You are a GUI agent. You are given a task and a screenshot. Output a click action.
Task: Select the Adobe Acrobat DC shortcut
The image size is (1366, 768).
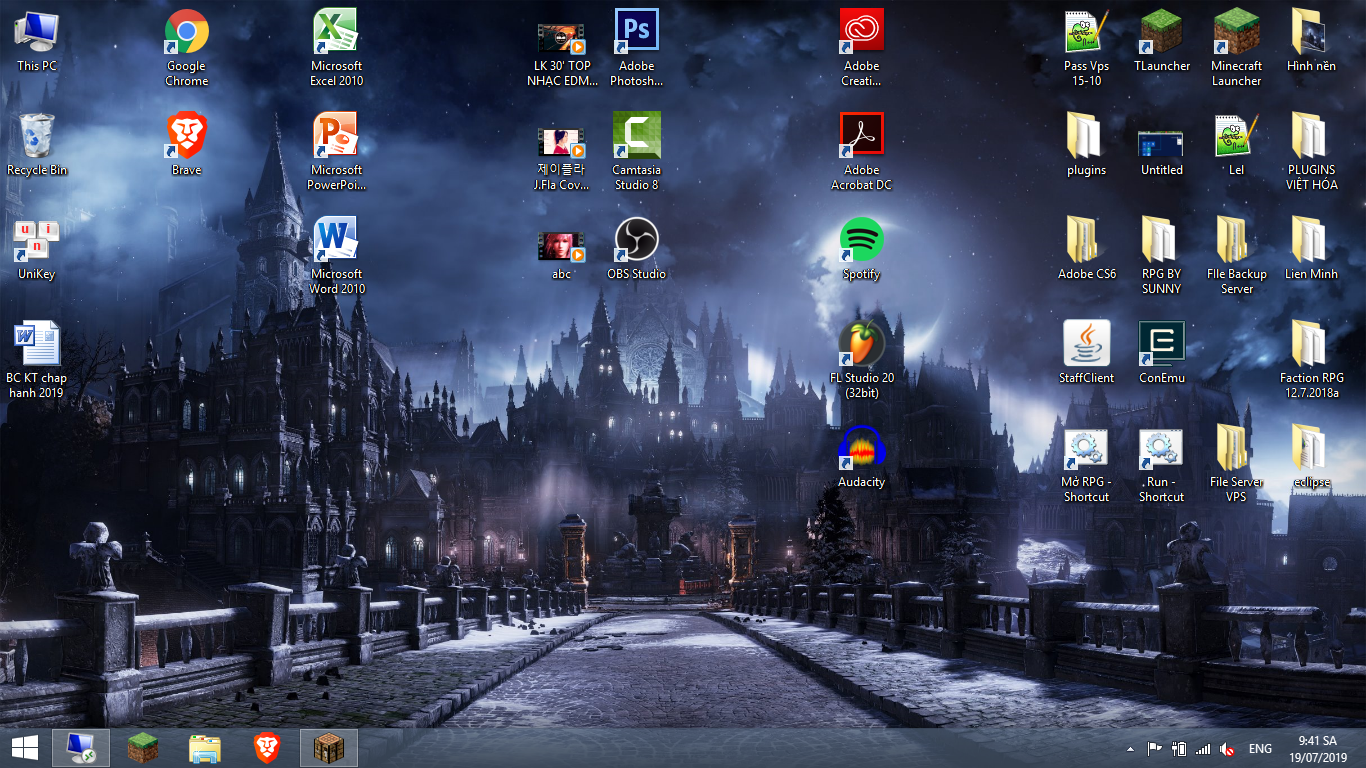[861, 136]
